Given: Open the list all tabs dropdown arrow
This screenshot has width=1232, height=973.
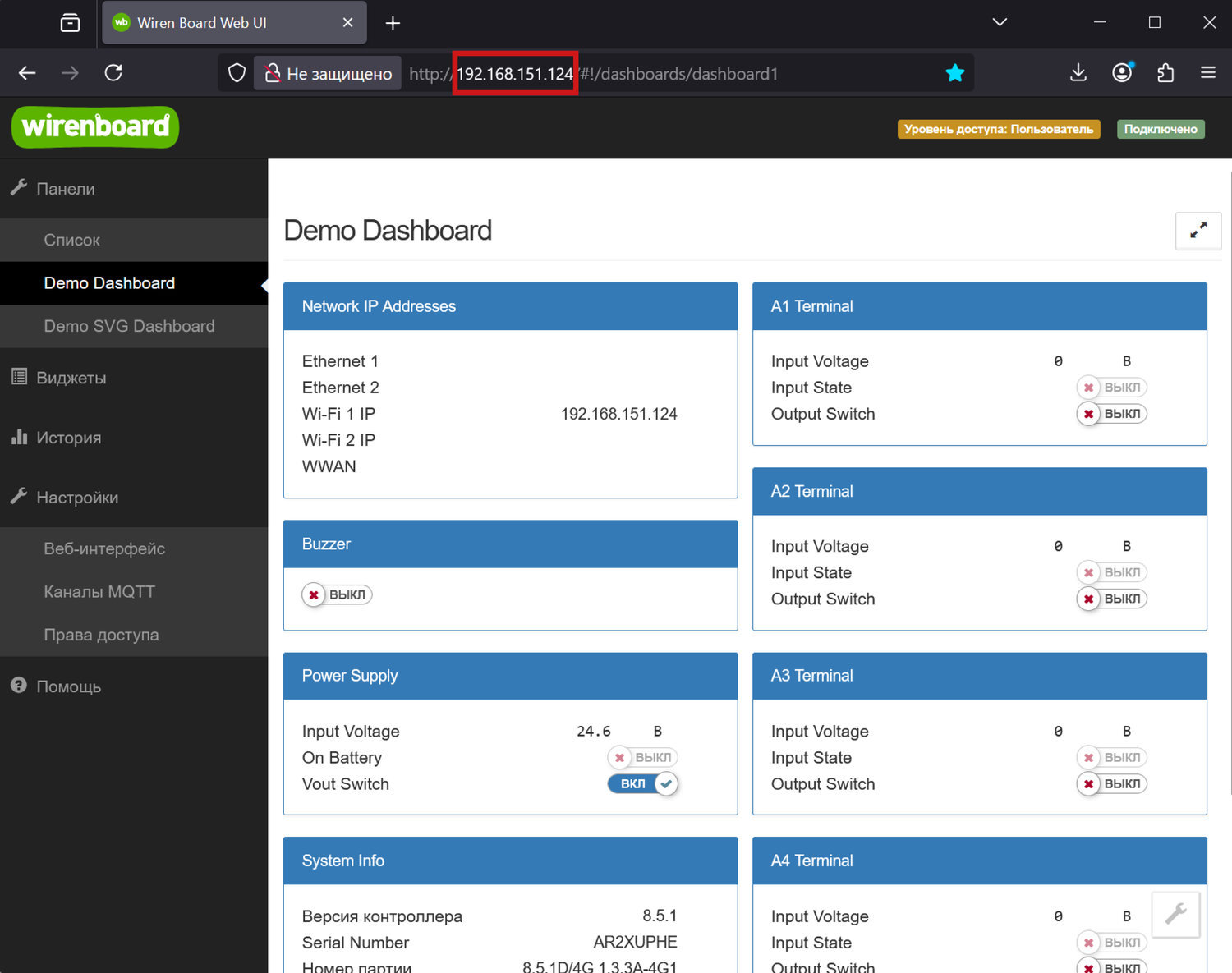Looking at the screenshot, I should pos(1000,22).
